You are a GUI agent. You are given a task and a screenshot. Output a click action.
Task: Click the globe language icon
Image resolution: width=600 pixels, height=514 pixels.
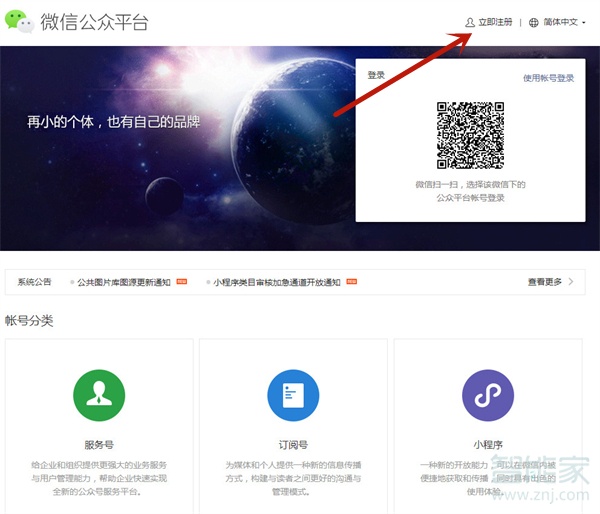click(534, 22)
